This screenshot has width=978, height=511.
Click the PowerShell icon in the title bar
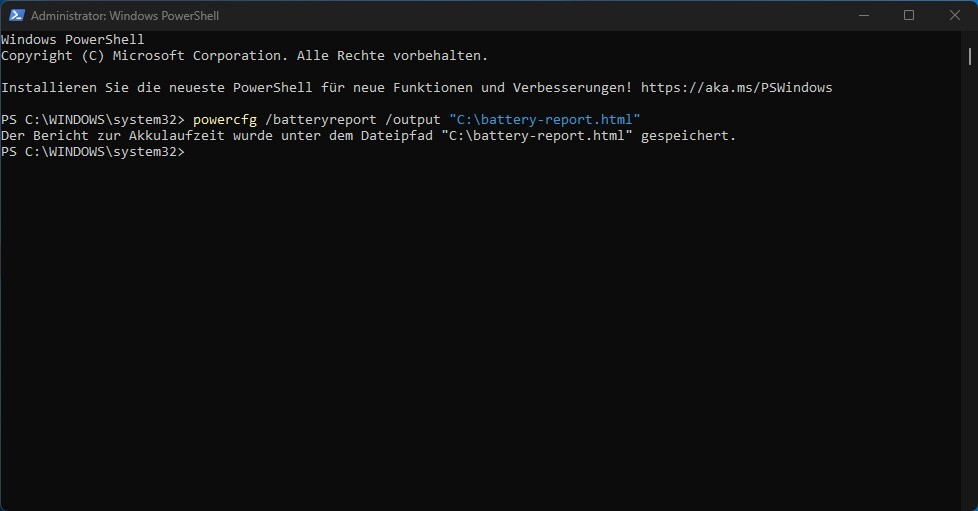16,15
